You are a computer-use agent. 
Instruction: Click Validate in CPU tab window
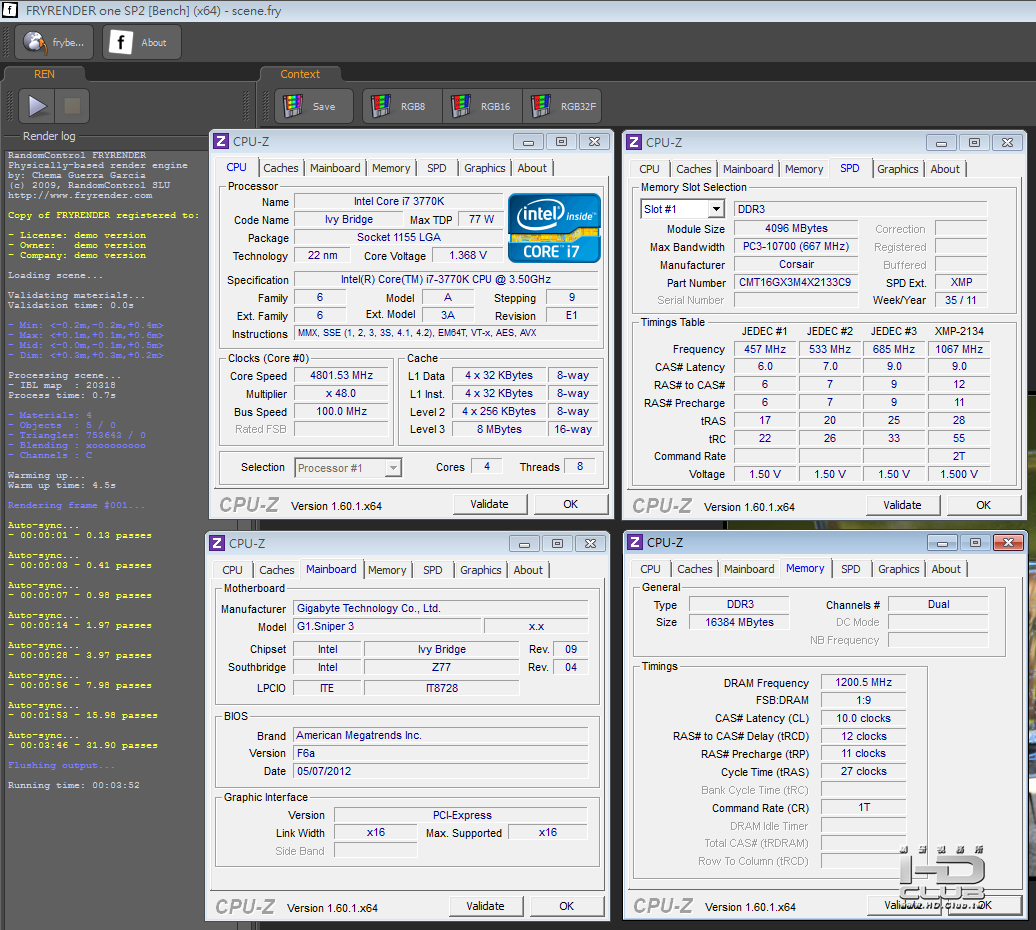coord(490,504)
